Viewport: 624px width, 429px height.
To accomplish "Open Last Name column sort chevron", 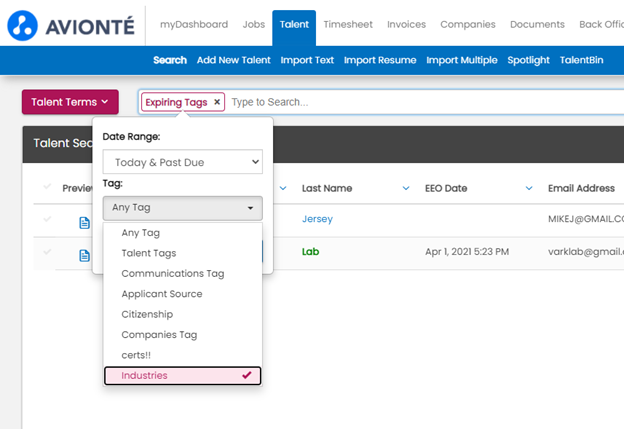I will (x=405, y=188).
